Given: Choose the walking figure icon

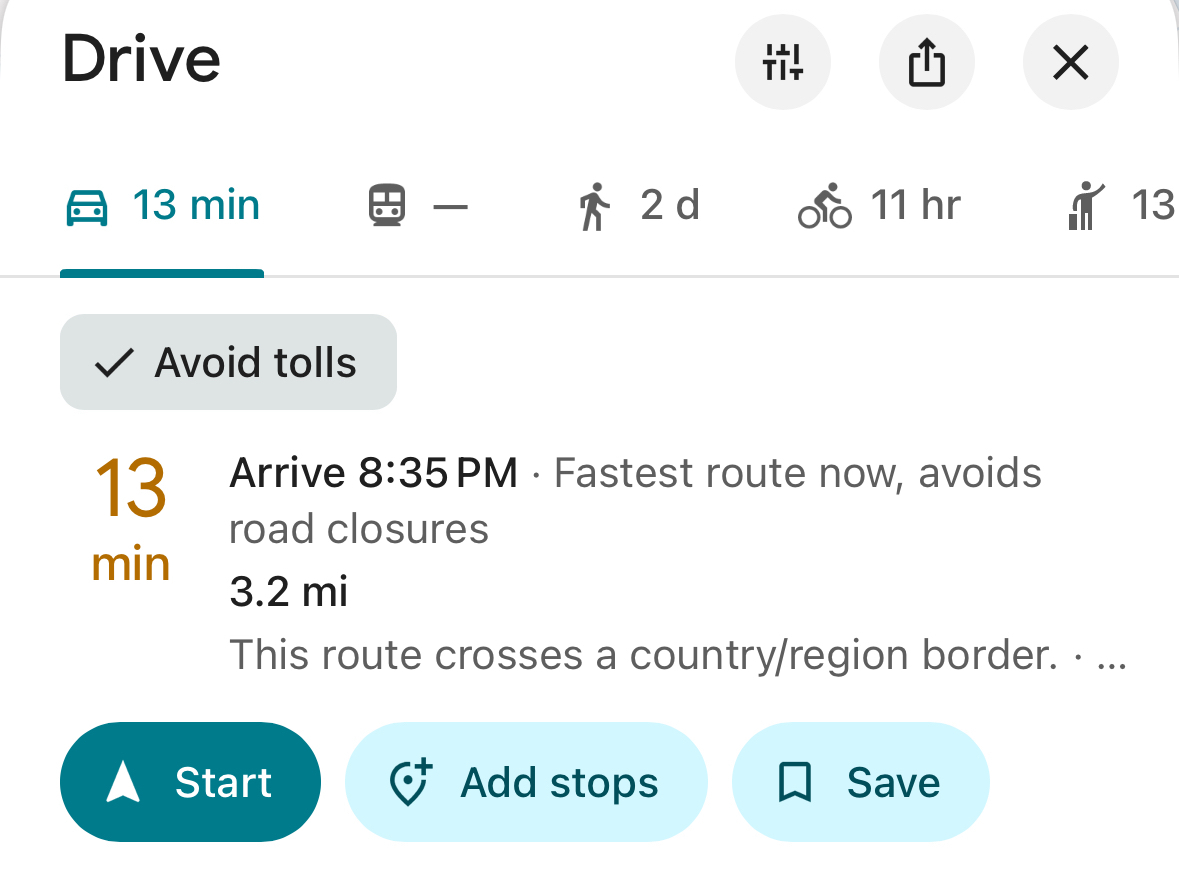Looking at the screenshot, I should click(594, 208).
